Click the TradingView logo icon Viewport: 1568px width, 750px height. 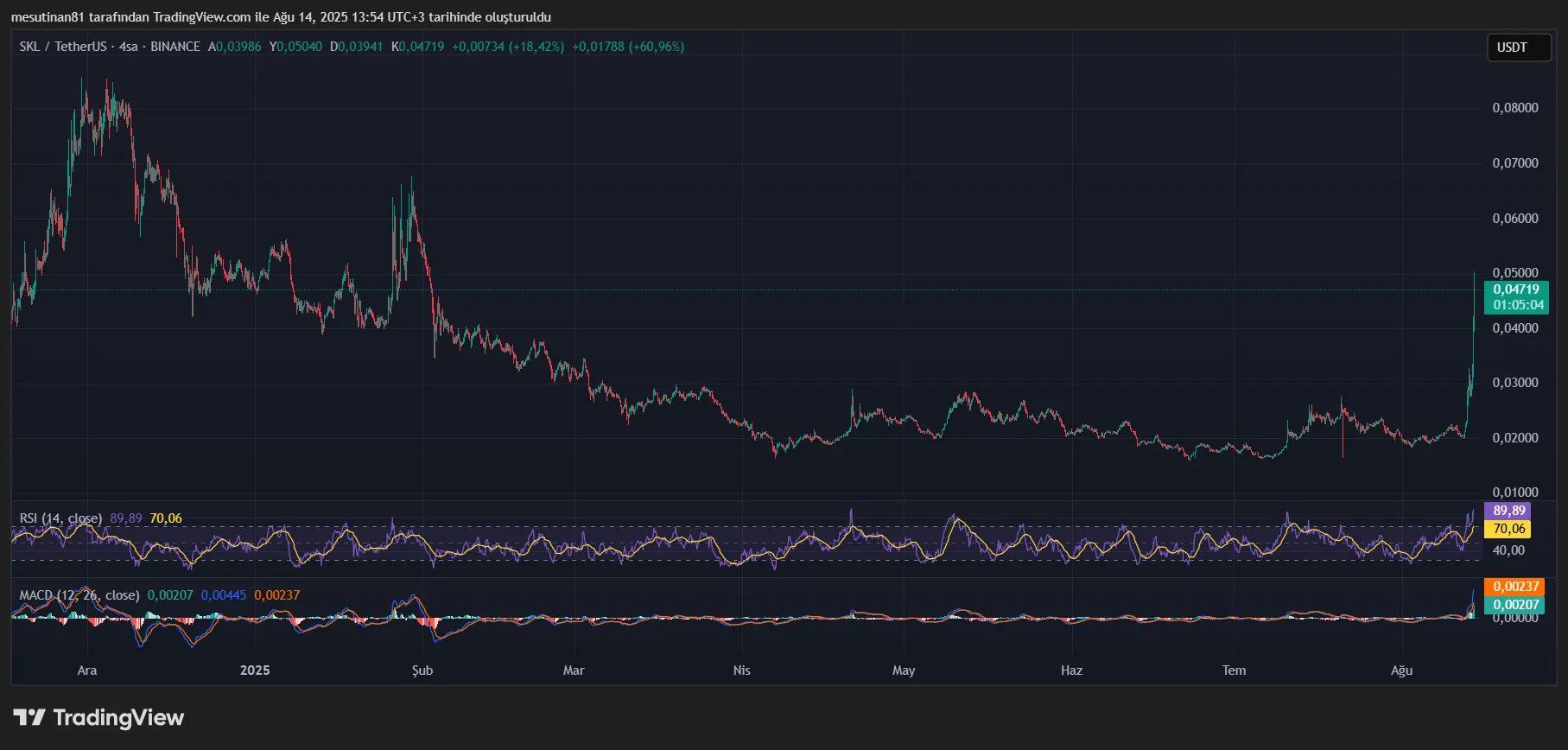coord(29,717)
